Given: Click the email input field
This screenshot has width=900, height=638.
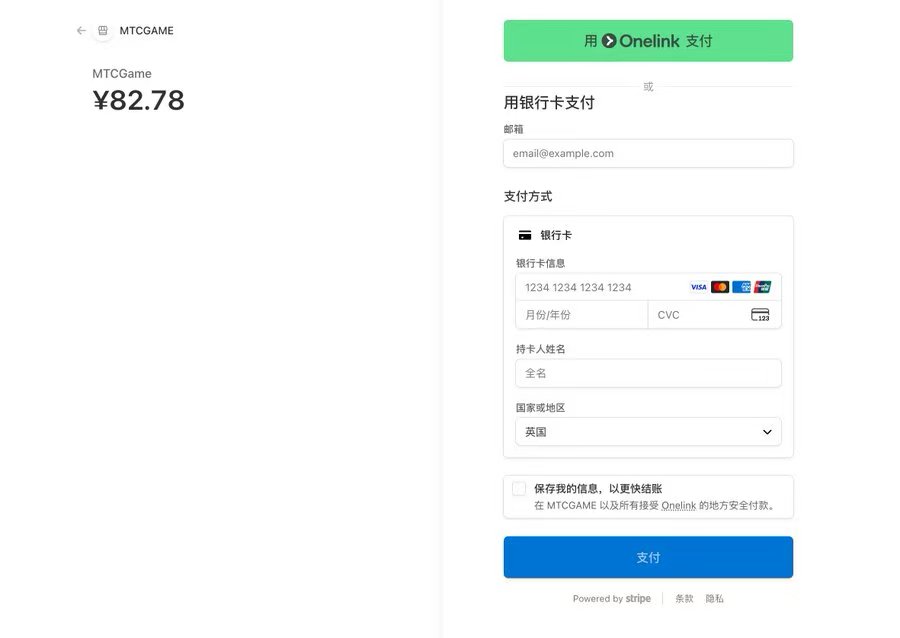Looking at the screenshot, I should point(648,153).
